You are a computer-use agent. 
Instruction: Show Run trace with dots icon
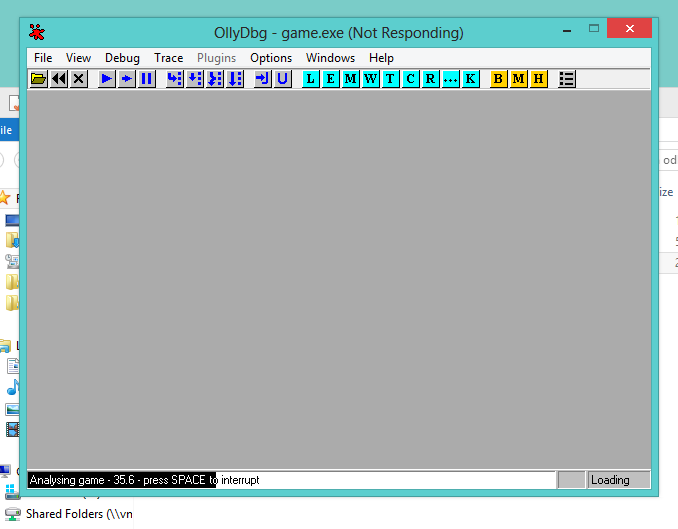pos(450,79)
